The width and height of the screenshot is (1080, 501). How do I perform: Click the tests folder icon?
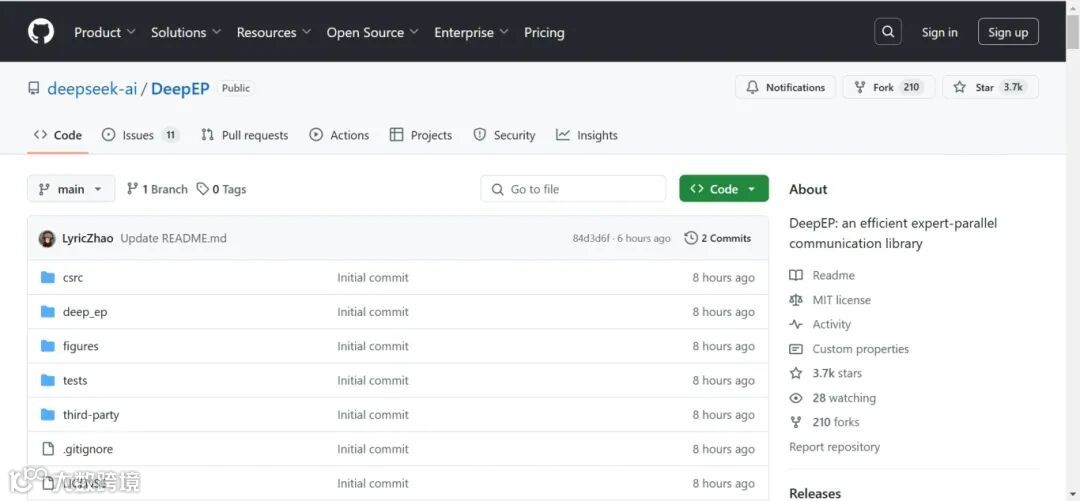[x=48, y=380]
